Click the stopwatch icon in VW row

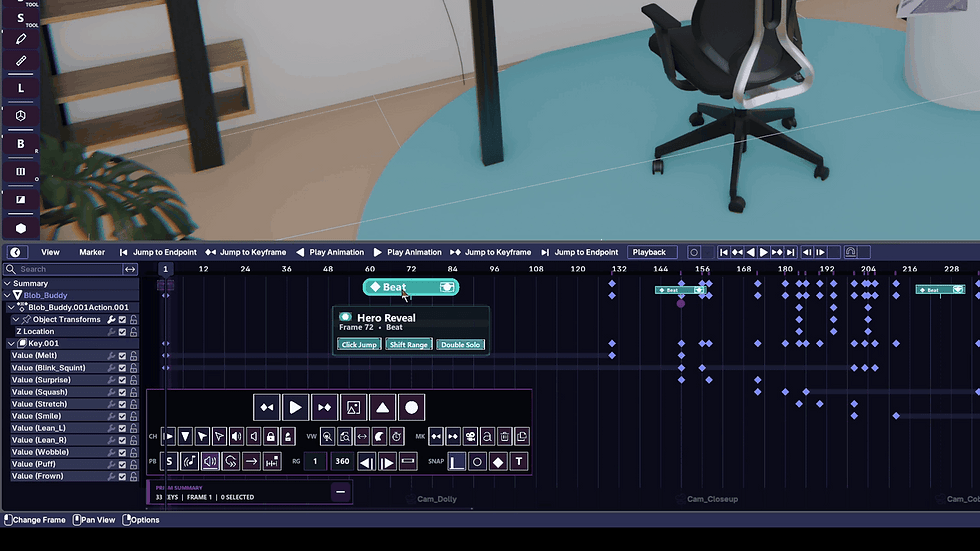coord(396,436)
